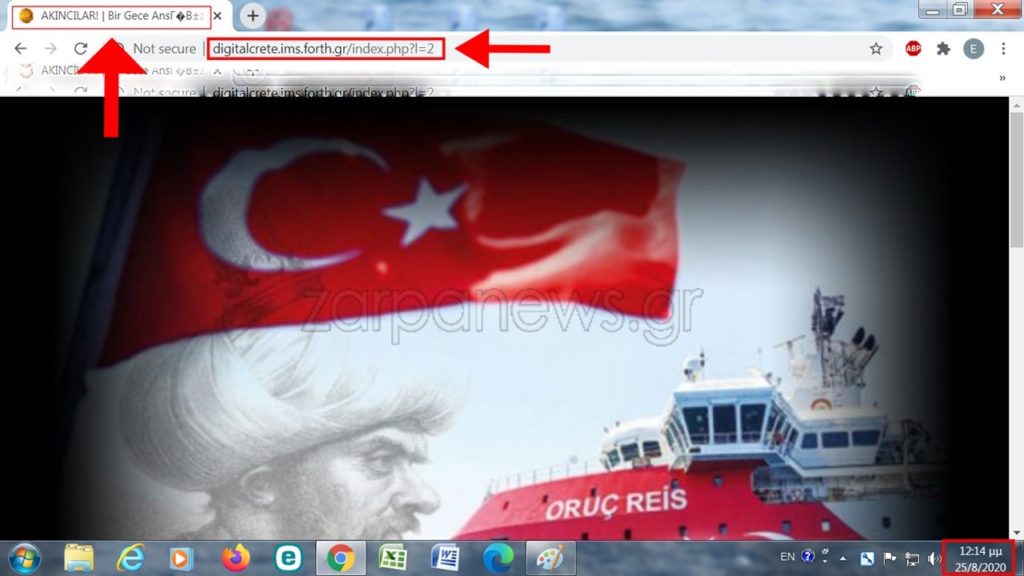The height and width of the screenshot is (576, 1024).
Task: Expand the bookmarks overflow chevron
Action: (1002, 78)
